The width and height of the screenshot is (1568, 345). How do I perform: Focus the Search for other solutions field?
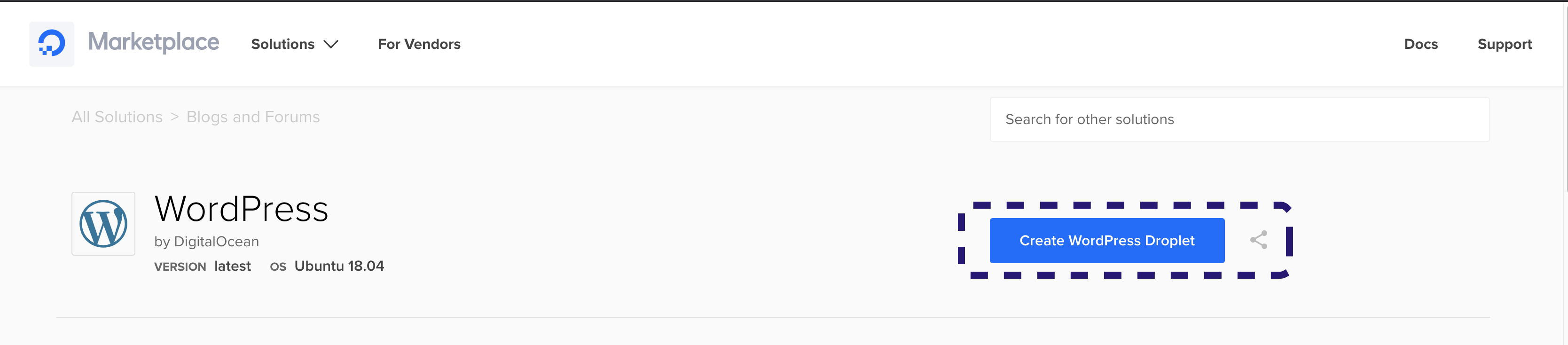pos(1239,119)
